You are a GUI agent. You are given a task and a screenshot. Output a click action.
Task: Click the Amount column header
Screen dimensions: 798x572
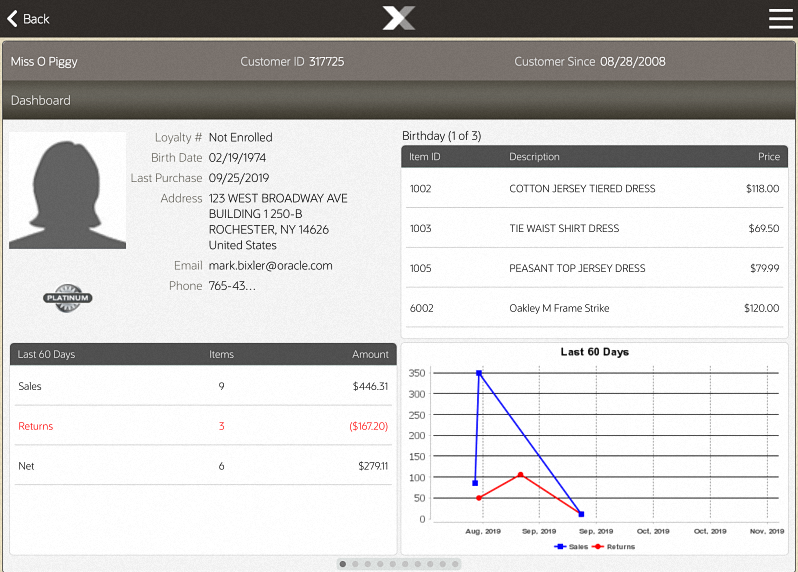coord(370,354)
